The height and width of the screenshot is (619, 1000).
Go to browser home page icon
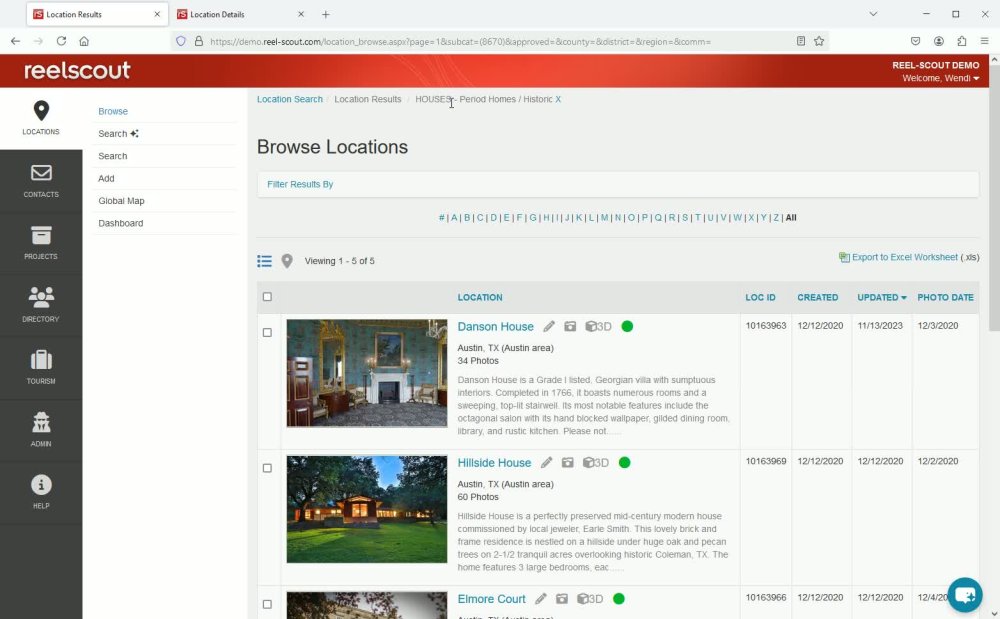coord(84,41)
